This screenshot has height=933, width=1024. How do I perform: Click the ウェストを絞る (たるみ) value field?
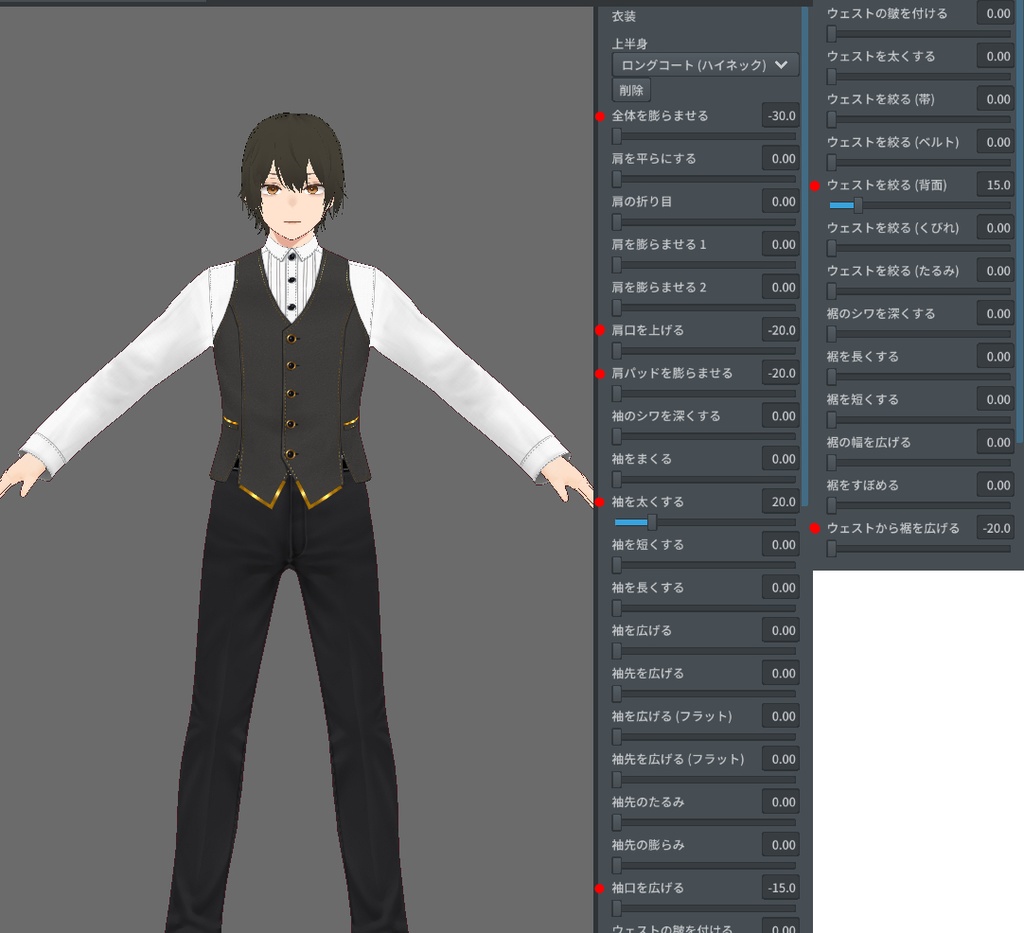click(995, 270)
